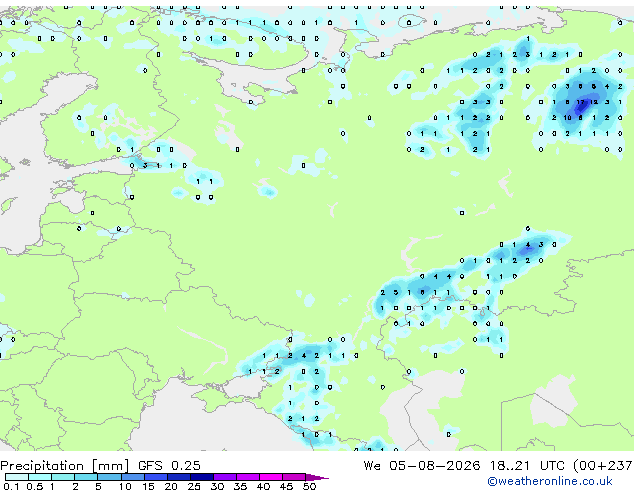This screenshot has height=490, width=634.
Task: Click the over-50 mm arrow tip of legend
Action: (x=317, y=477)
